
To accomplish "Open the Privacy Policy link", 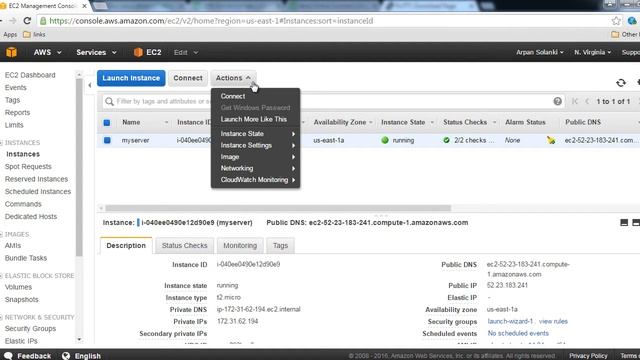I will pyautogui.click(x=588, y=356).
